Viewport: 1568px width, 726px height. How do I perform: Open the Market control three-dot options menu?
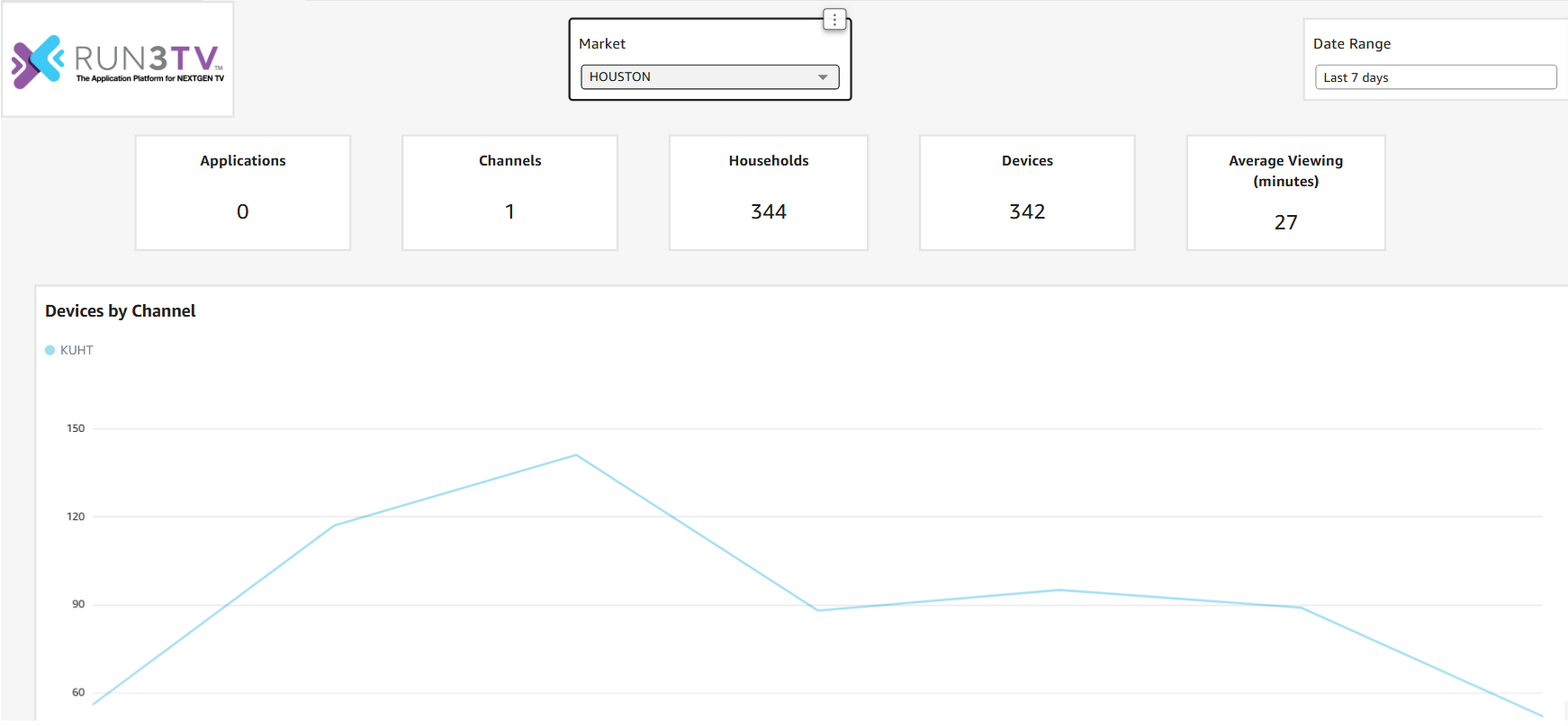click(834, 20)
